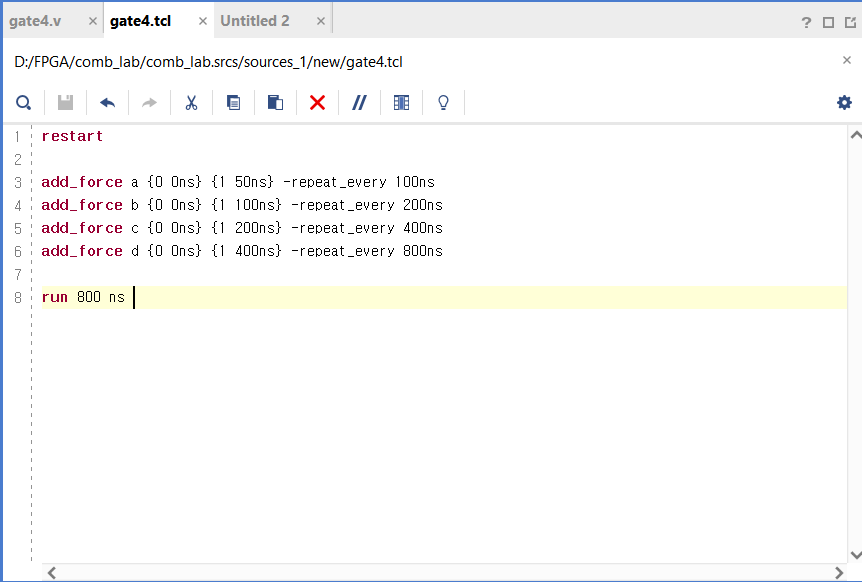862x582 pixels.
Task: Redo the edit with forward arrow
Action: (x=150, y=103)
